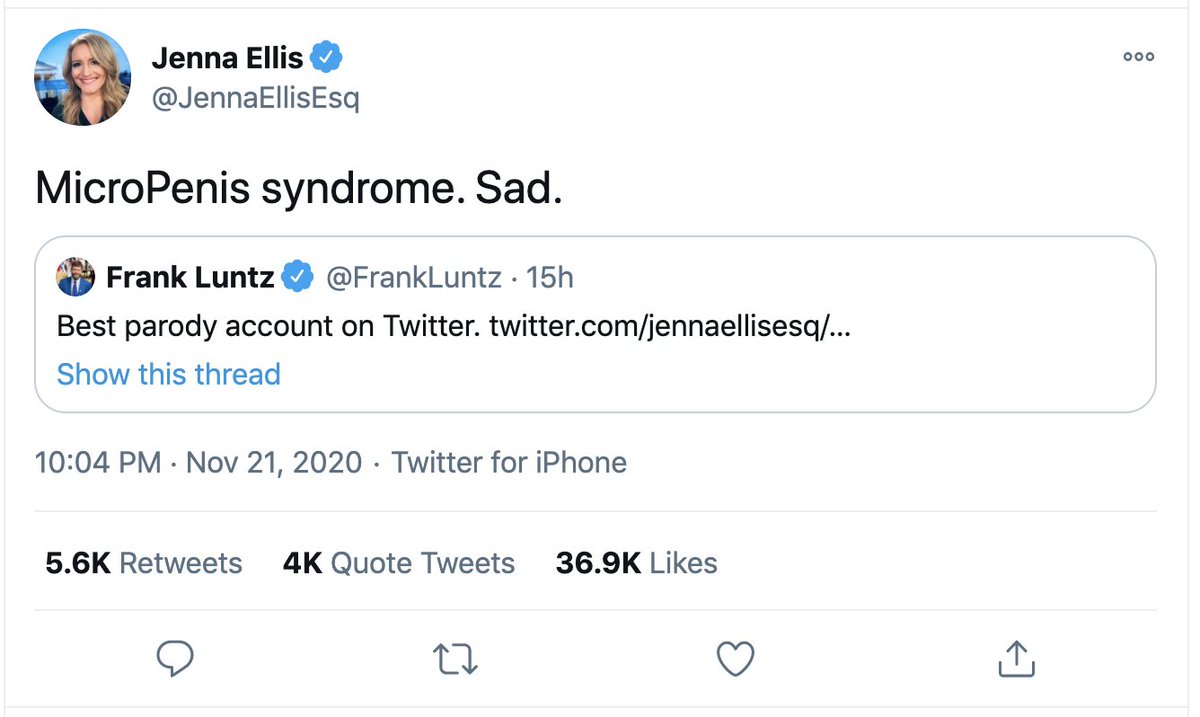Open the three-dot more options menu
This screenshot has height=717, width=1200.
[1138, 57]
